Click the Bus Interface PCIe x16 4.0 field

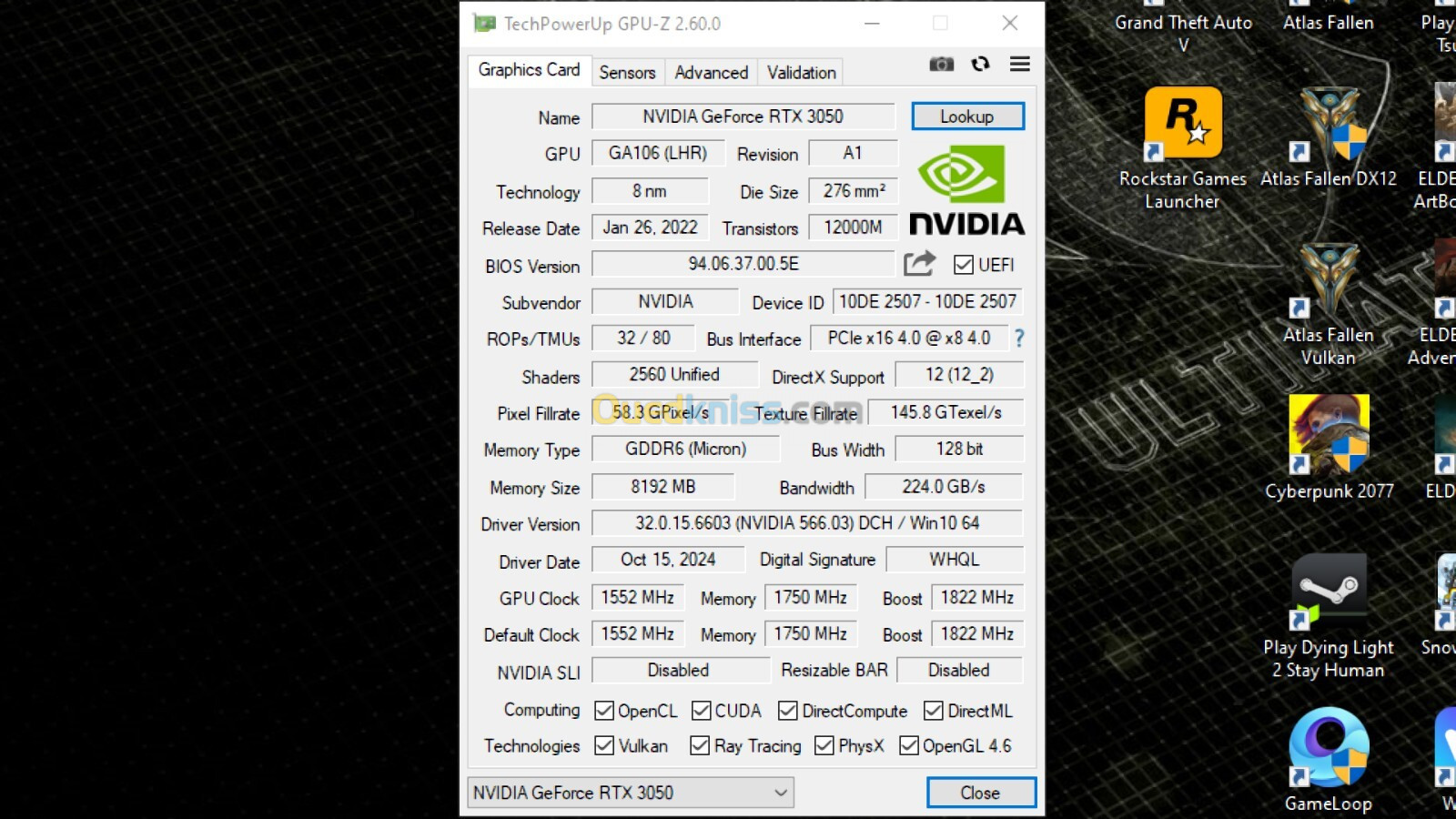(x=909, y=339)
